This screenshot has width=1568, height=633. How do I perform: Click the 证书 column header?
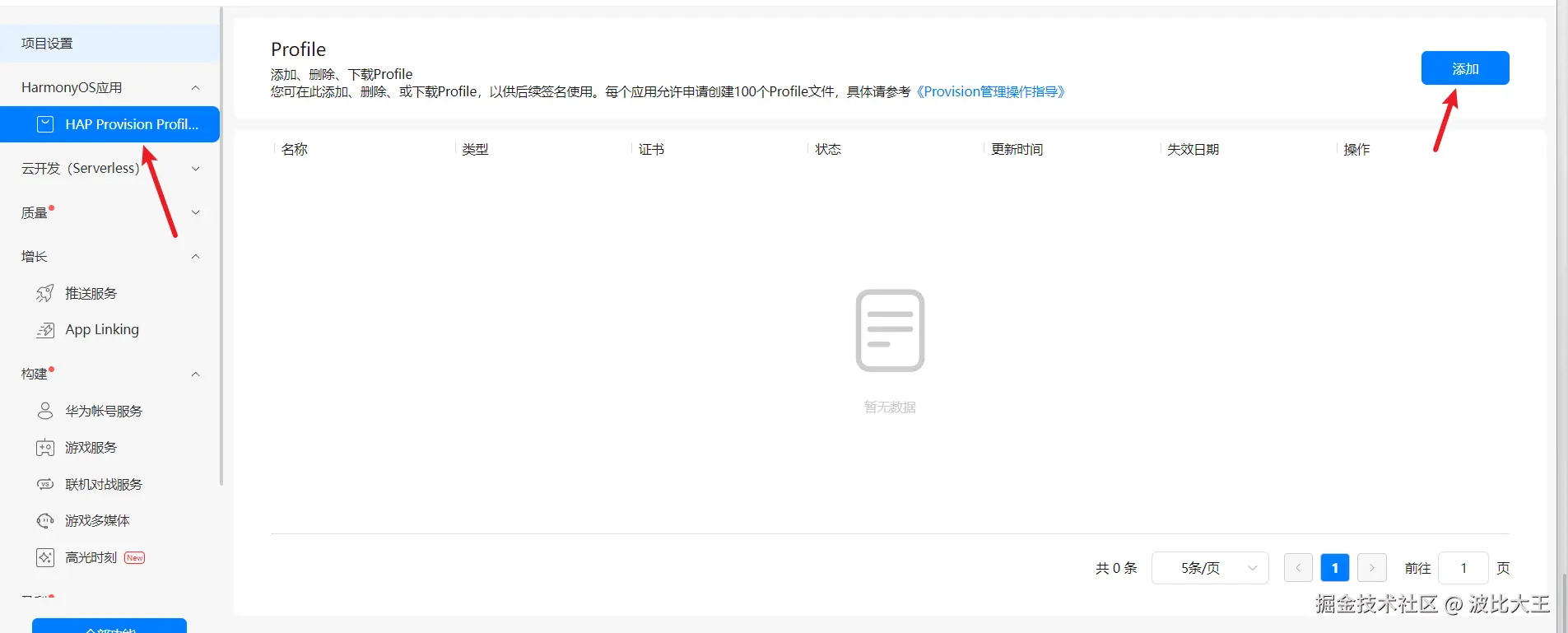(651, 149)
